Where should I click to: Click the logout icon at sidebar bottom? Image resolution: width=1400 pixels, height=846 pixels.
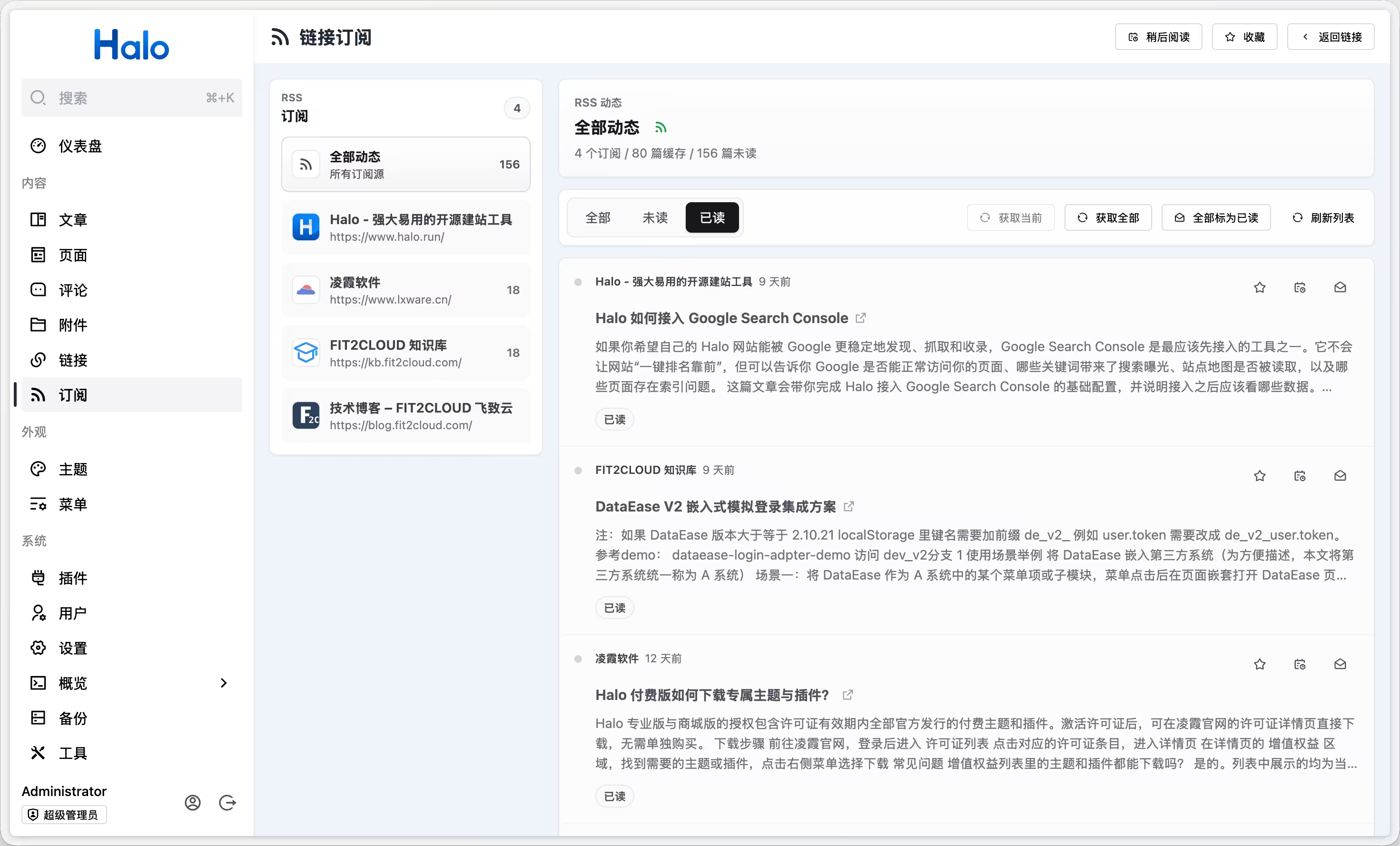[x=227, y=802]
